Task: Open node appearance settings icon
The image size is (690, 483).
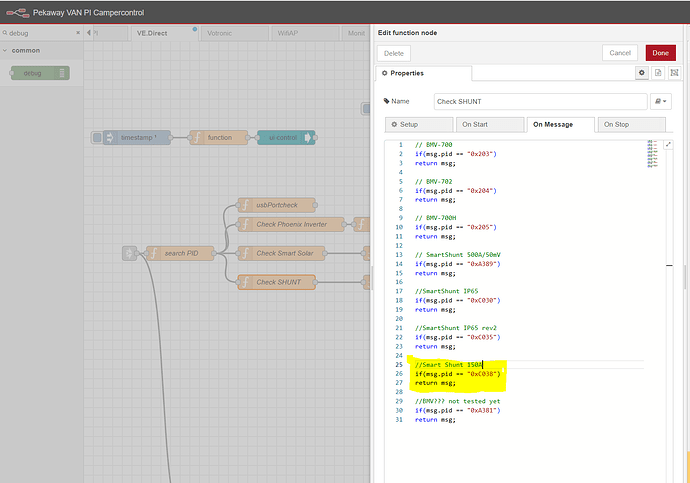Action: [x=673, y=73]
